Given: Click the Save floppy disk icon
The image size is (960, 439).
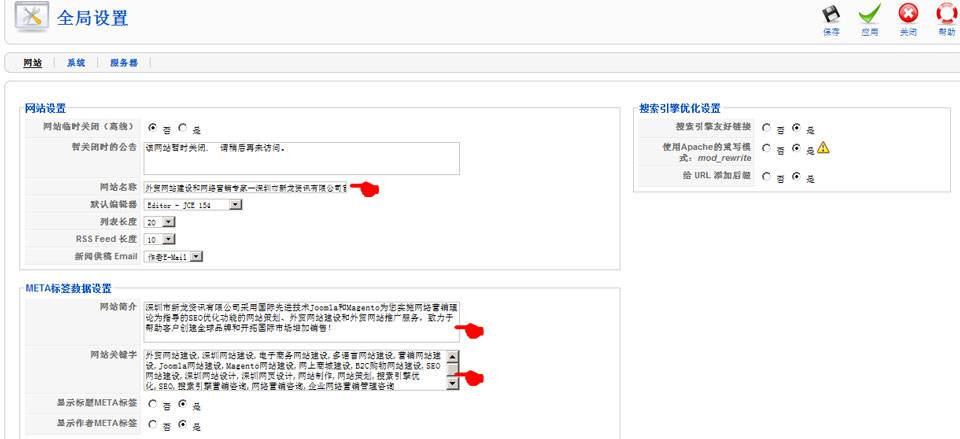Looking at the screenshot, I should (x=831, y=14).
